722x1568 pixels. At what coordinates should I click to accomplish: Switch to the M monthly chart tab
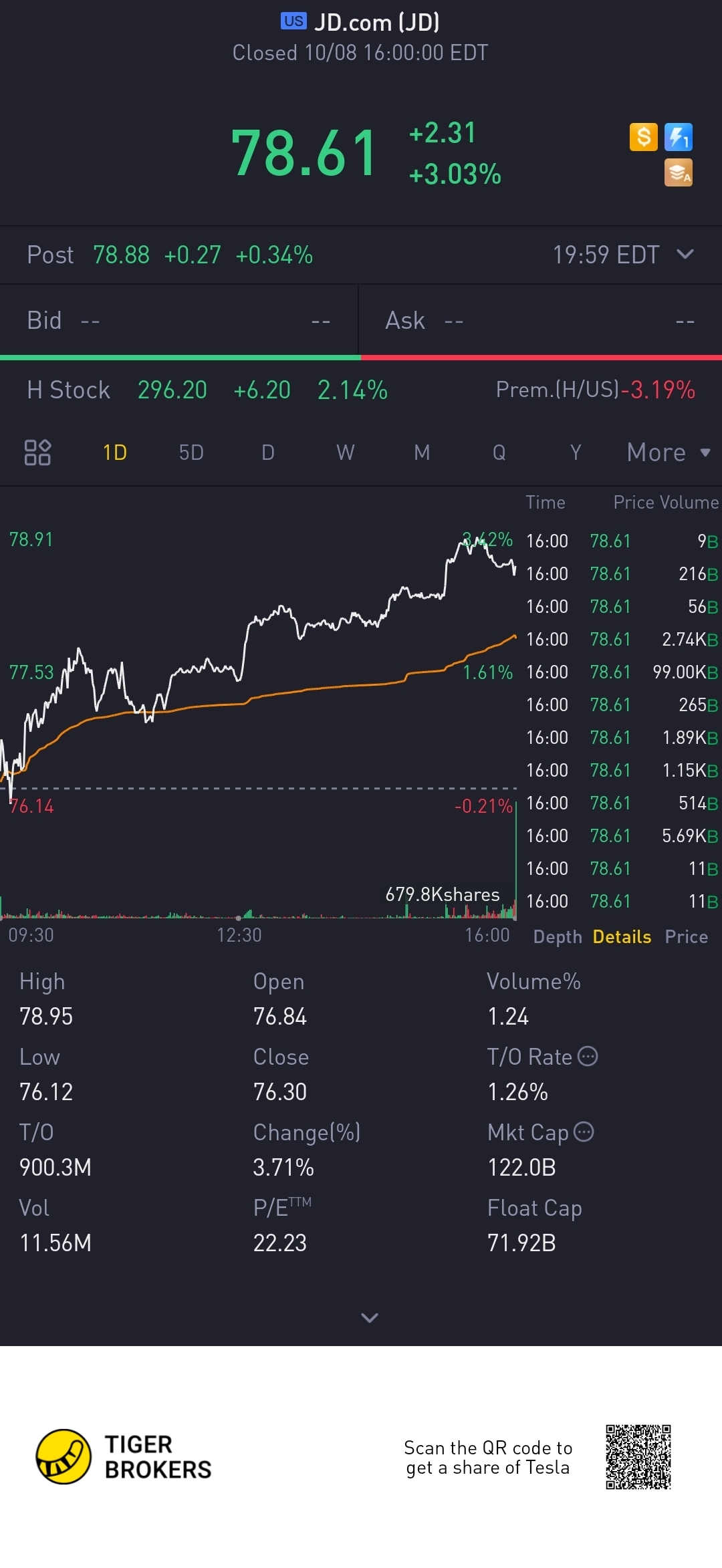(422, 452)
